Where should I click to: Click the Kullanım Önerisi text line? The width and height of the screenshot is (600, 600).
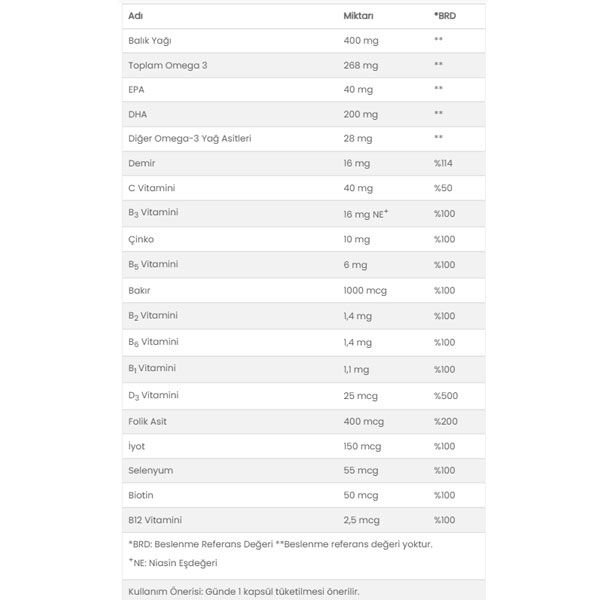point(243,591)
